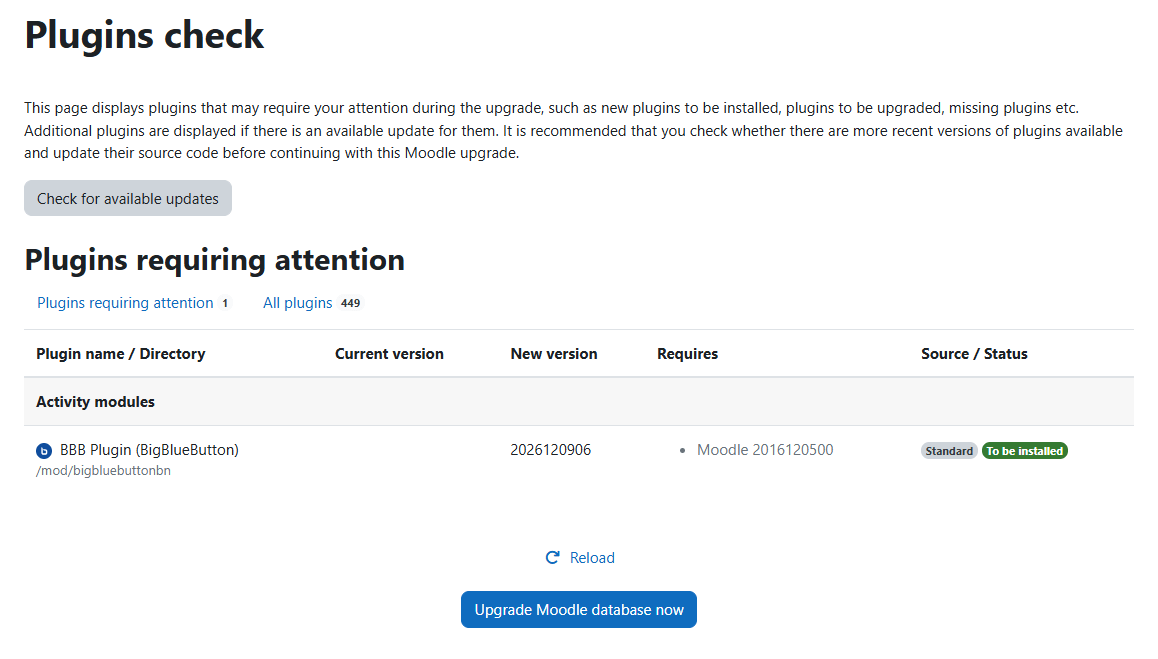1158x659 pixels.
Task: Click the Reload link text
Action: [592, 558]
